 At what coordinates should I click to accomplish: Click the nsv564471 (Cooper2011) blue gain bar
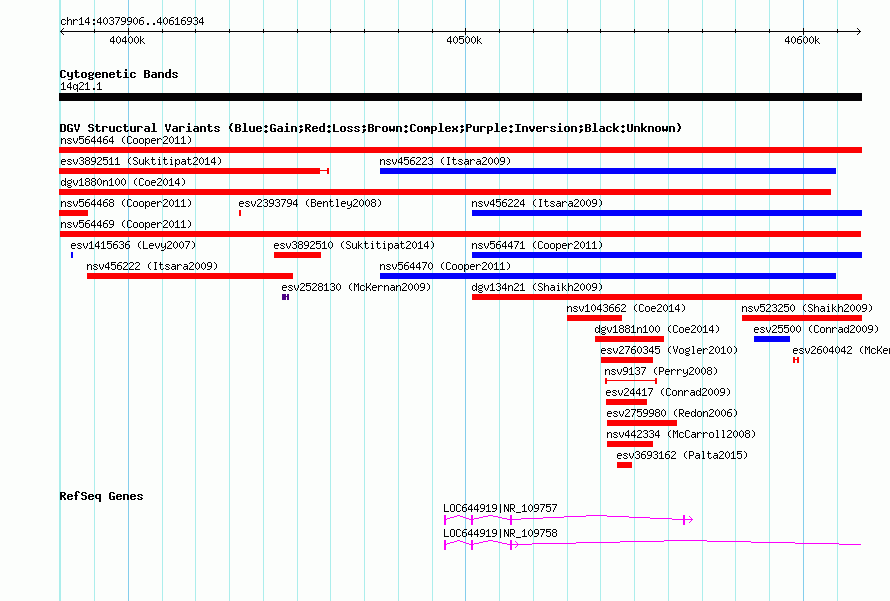coord(667,255)
